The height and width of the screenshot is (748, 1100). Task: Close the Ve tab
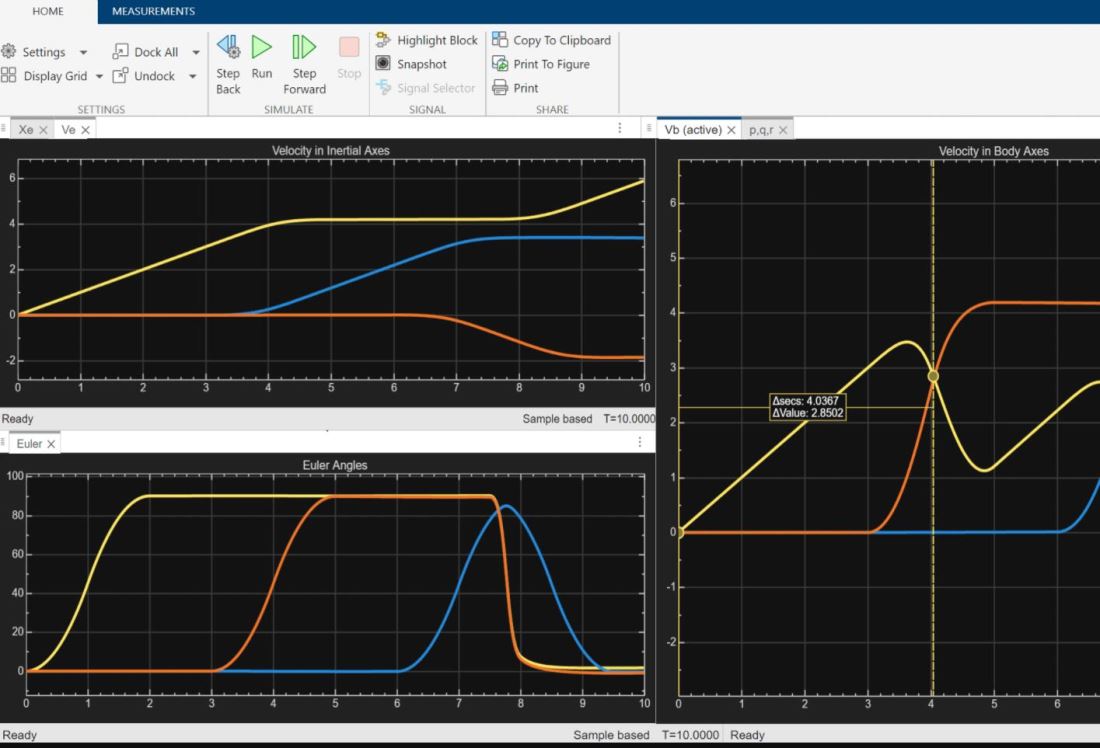pos(86,130)
